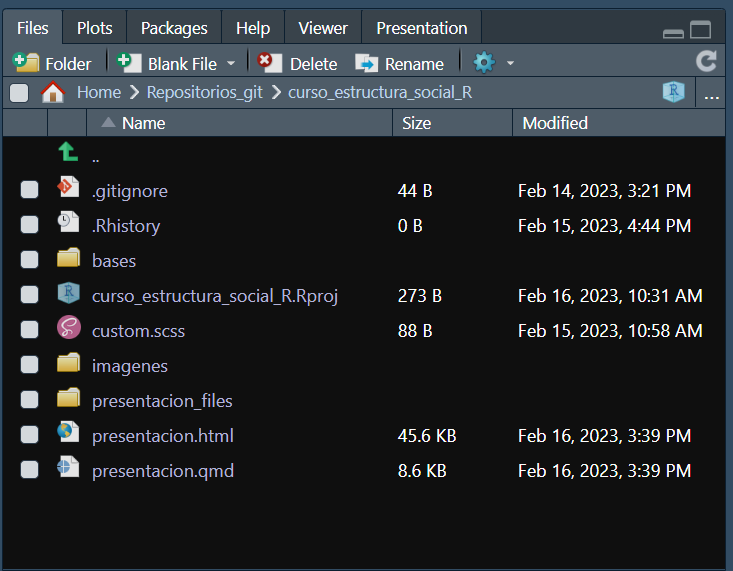
Task: Toggle the select-all files checkbox
Action: tap(19, 93)
